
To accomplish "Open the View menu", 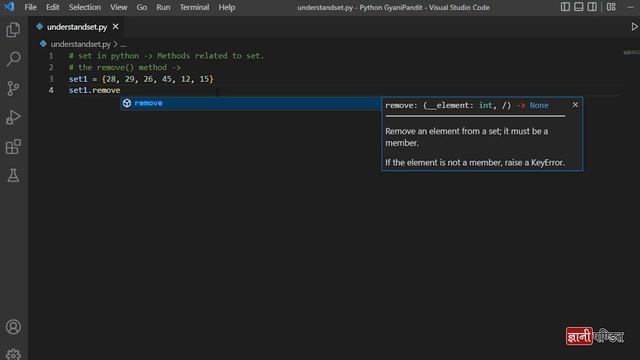I will (118, 7).
